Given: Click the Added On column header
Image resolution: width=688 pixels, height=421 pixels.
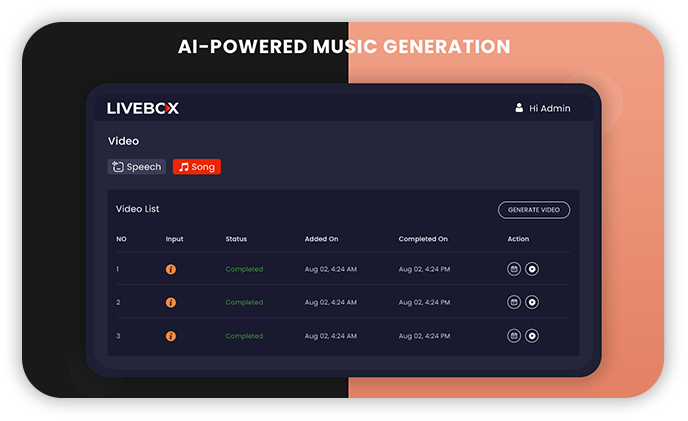Looking at the screenshot, I should click(321, 239).
